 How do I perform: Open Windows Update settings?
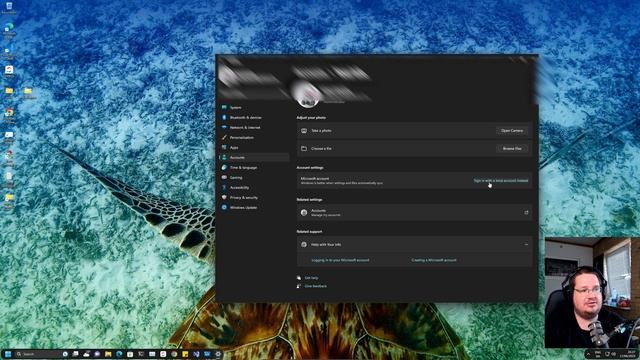click(254, 207)
